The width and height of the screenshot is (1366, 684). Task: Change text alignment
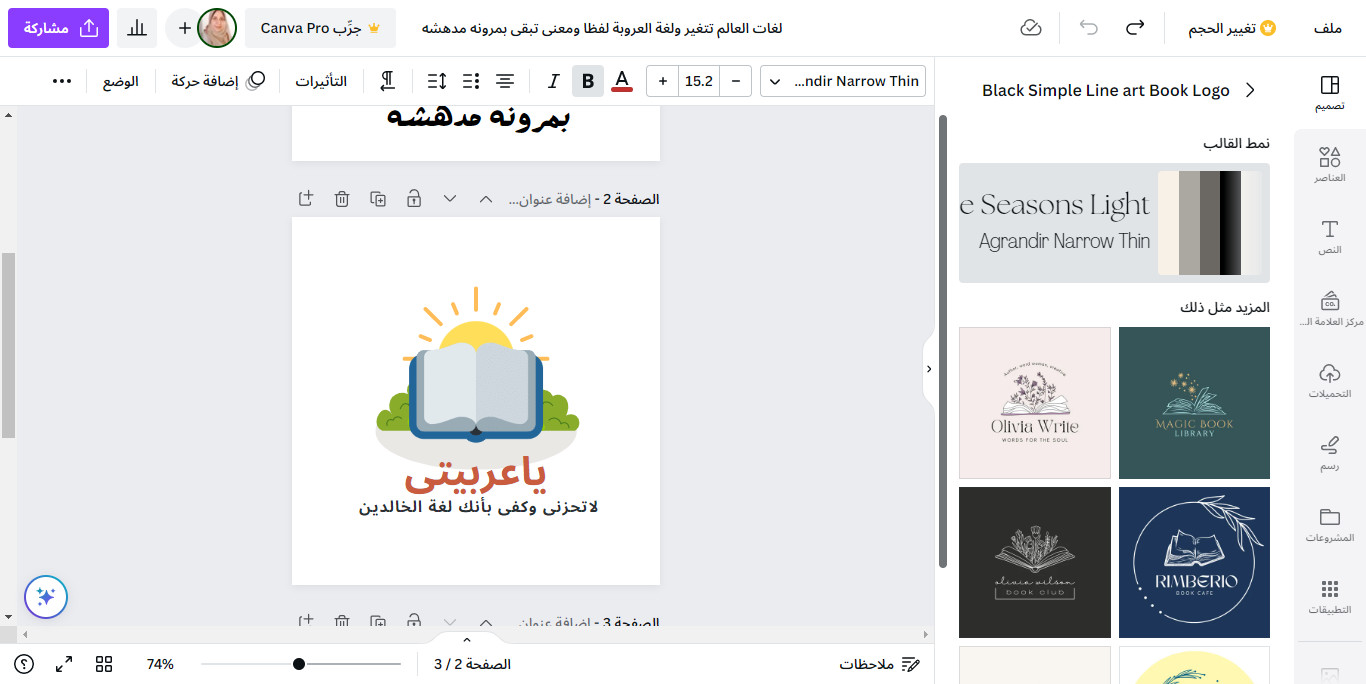pyautogui.click(x=506, y=81)
